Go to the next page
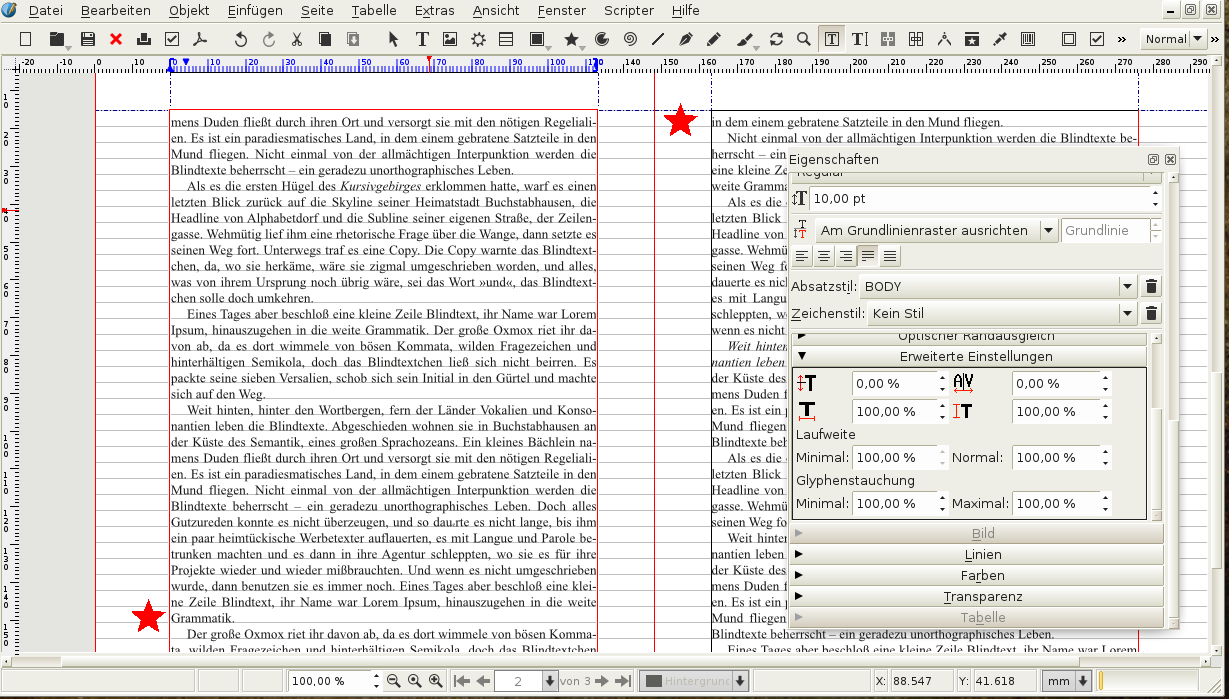This screenshot has width=1229, height=699. pos(601,681)
